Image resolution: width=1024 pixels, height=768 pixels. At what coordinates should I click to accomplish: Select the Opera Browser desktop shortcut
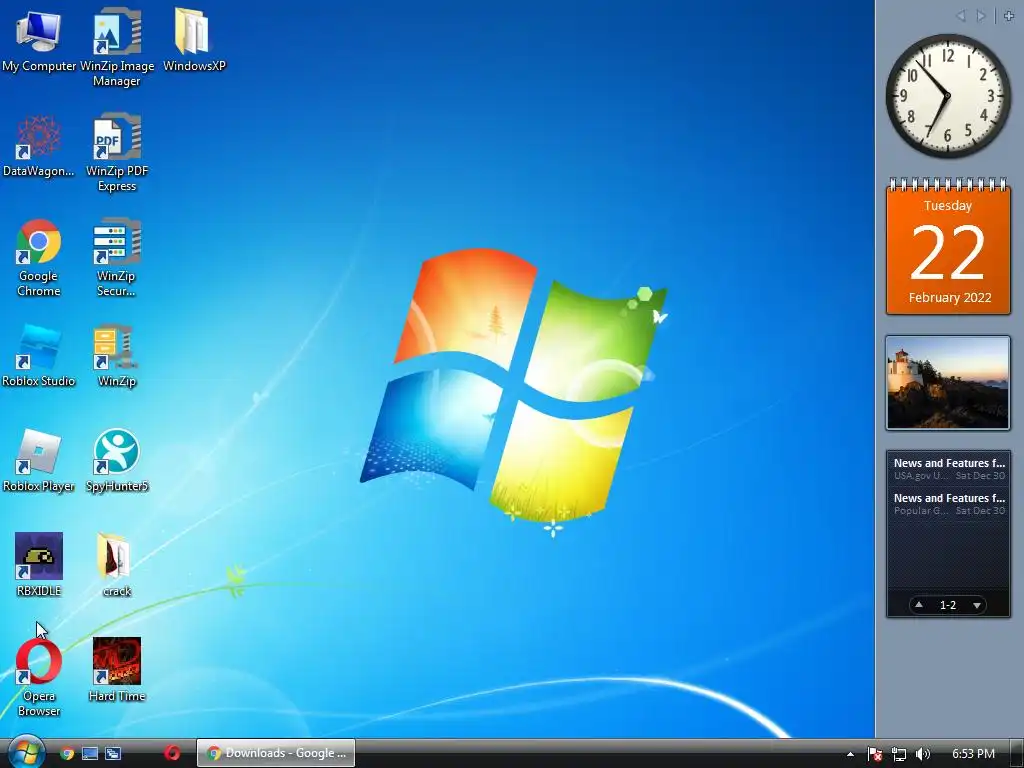pos(39,678)
